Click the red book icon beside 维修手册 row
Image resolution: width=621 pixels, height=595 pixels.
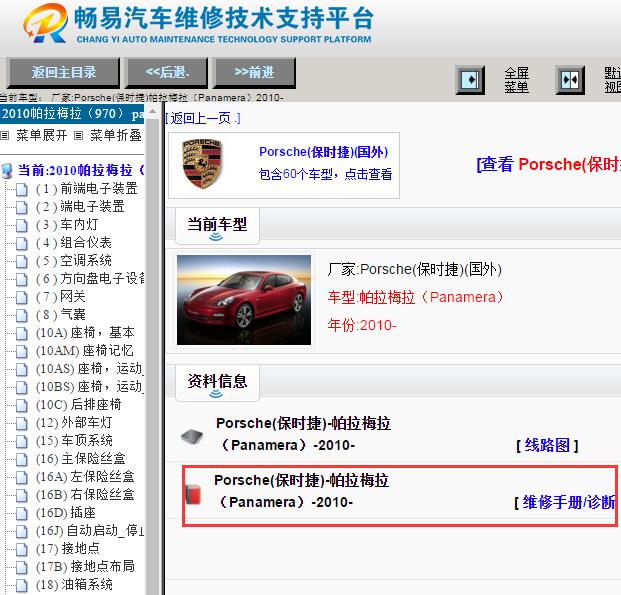193,494
